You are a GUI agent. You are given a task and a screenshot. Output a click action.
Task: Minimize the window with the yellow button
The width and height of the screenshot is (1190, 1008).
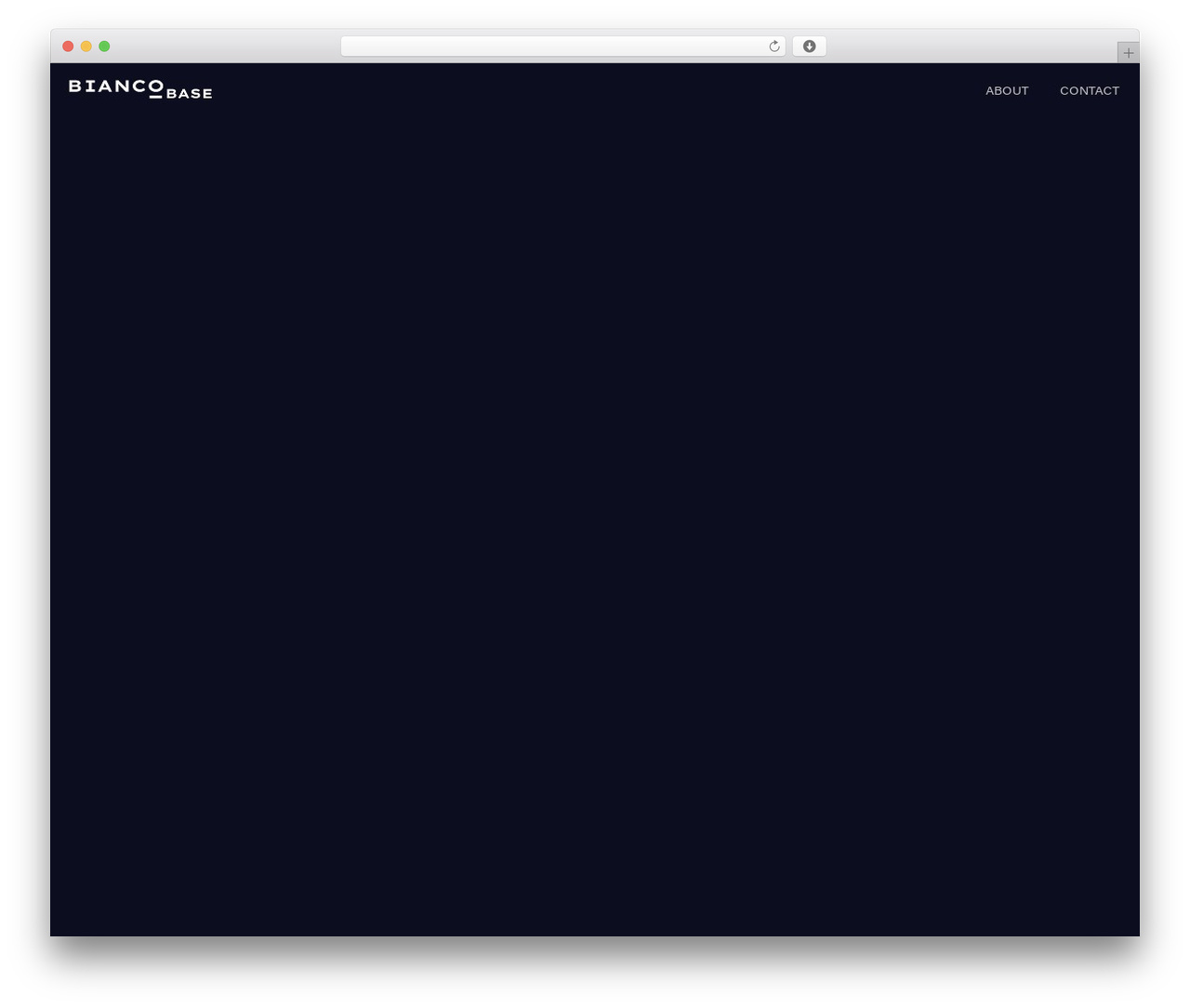tap(86, 46)
